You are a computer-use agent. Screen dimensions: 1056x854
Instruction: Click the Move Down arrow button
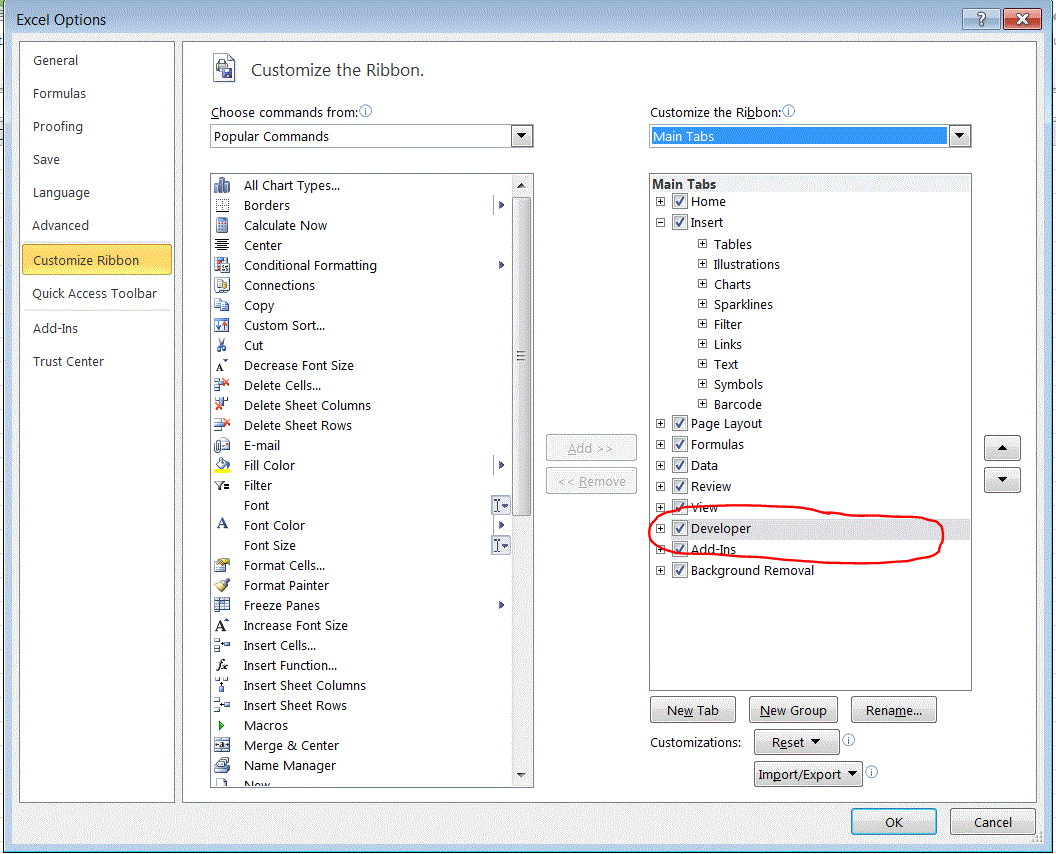pos(1002,480)
